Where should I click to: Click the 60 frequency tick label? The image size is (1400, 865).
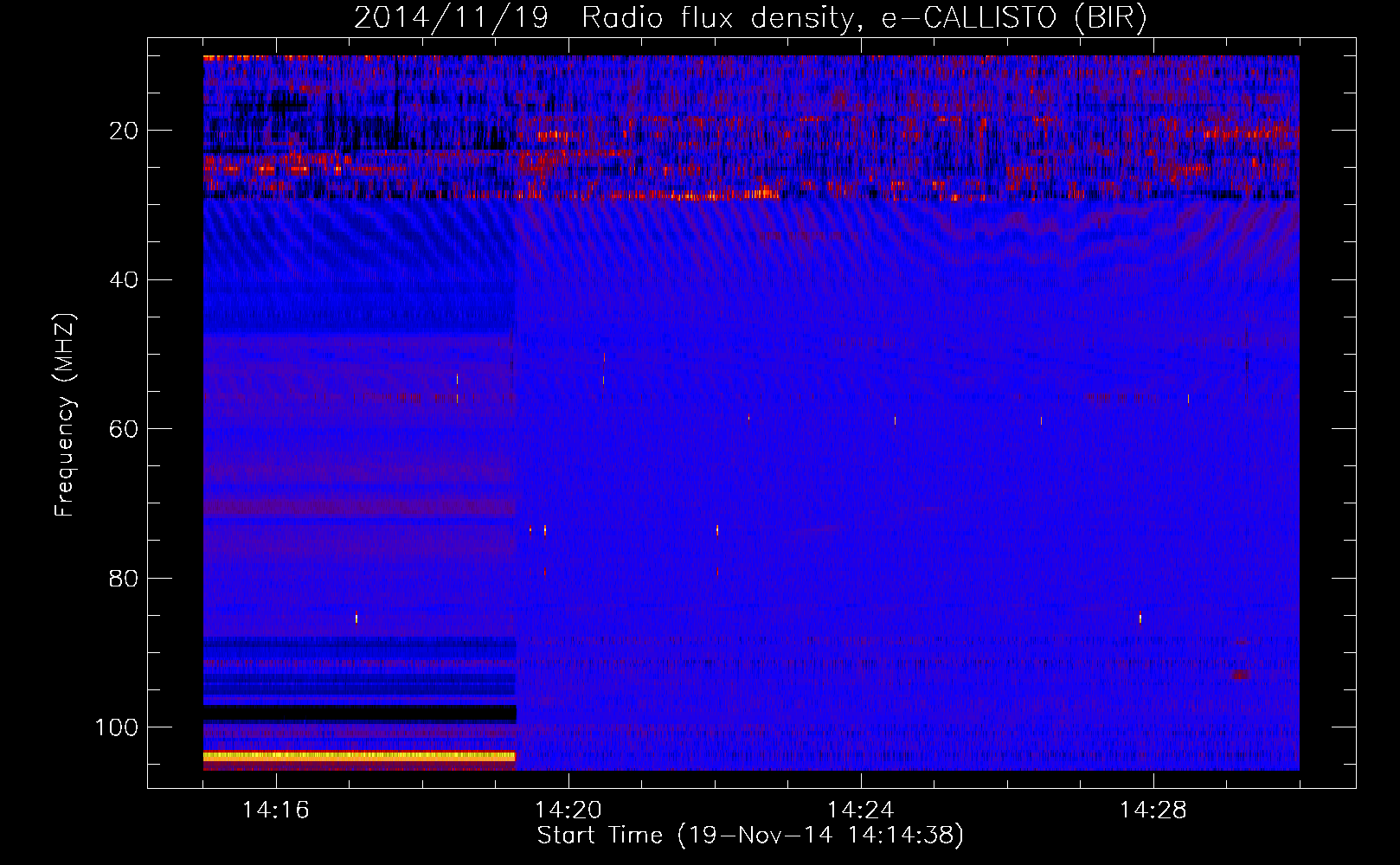124,429
